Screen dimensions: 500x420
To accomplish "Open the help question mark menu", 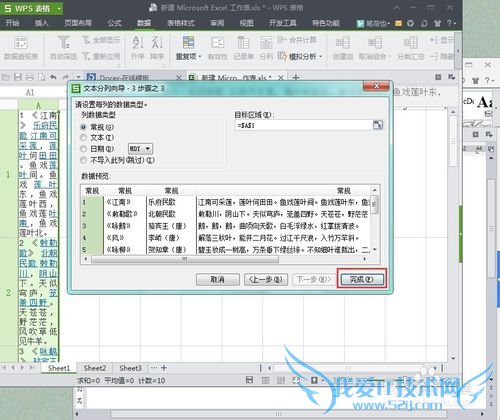I will (x=451, y=23).
